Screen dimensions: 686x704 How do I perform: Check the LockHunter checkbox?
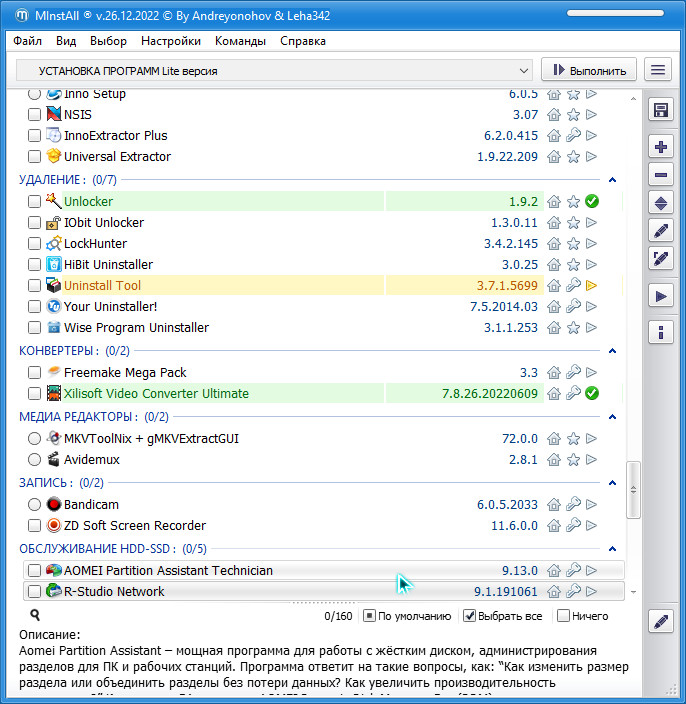point(35,244)
